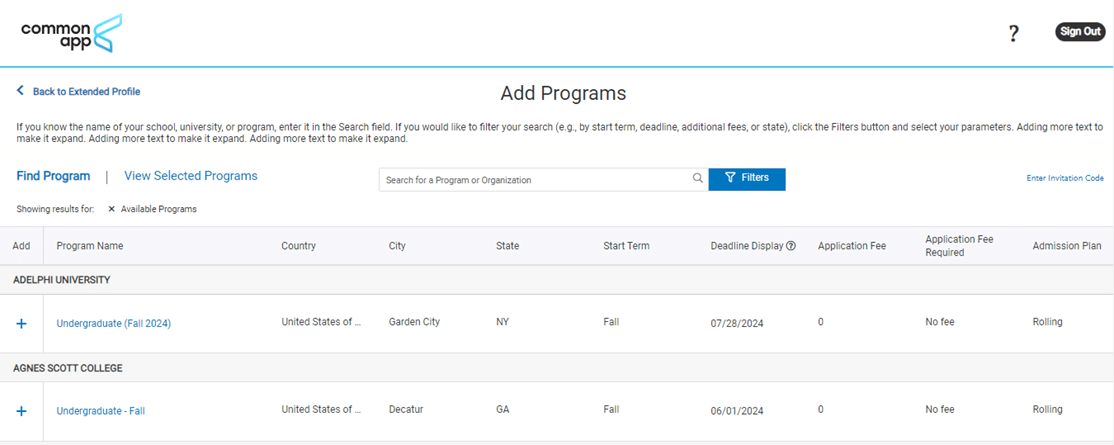
Task: Click the Common App logo
Action: (x=71, y=33)
